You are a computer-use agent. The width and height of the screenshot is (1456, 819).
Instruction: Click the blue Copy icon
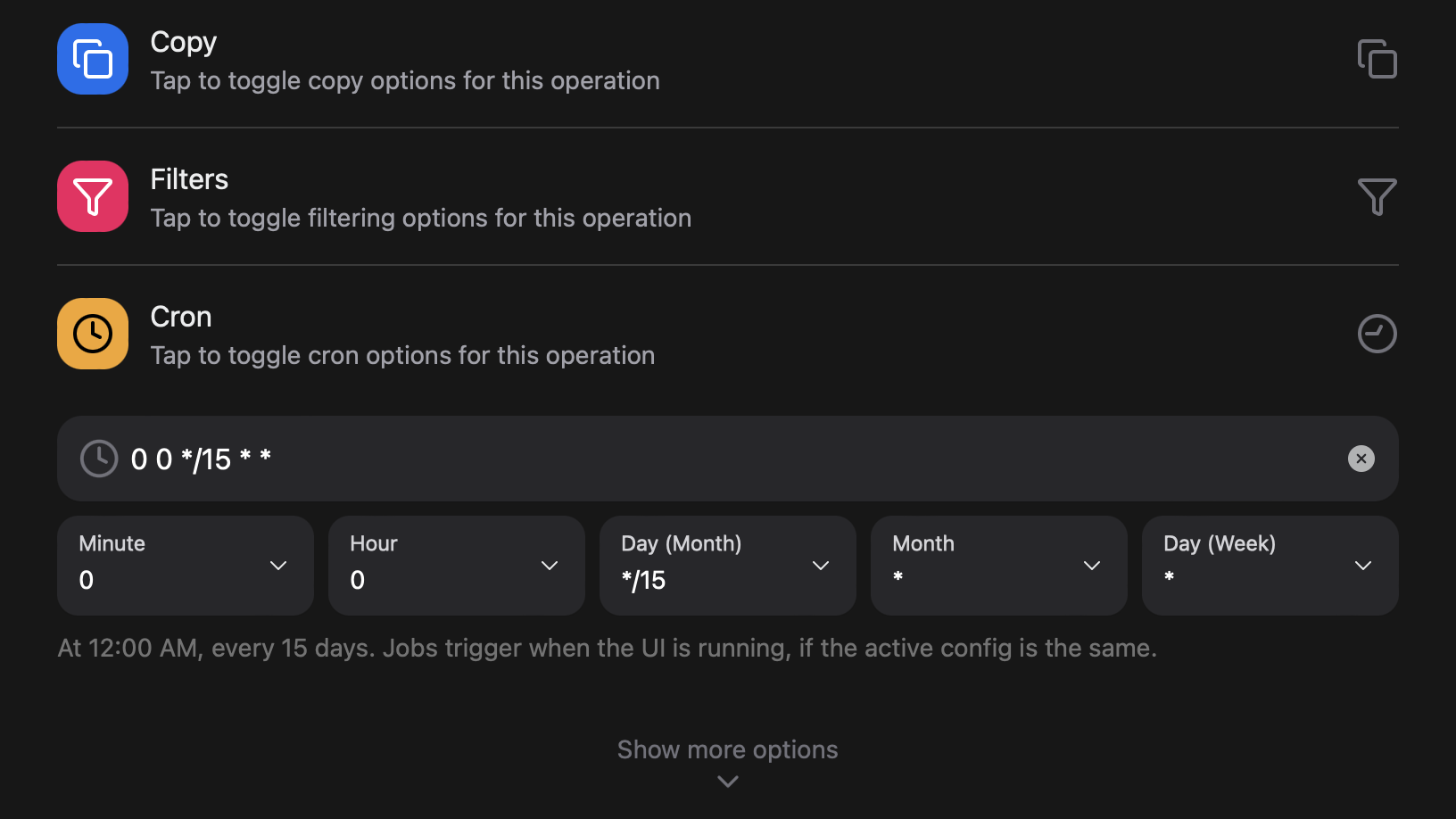click(x=93, y=59)
